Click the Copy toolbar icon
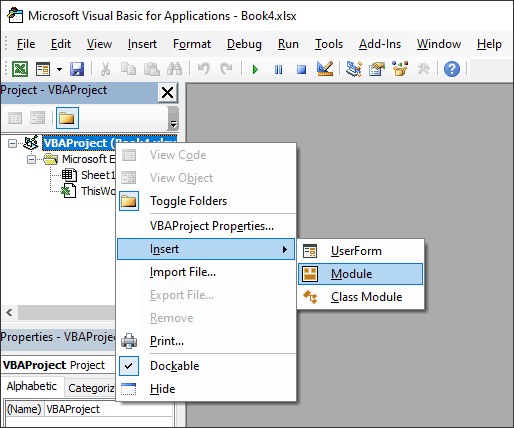 coord(128,69)
